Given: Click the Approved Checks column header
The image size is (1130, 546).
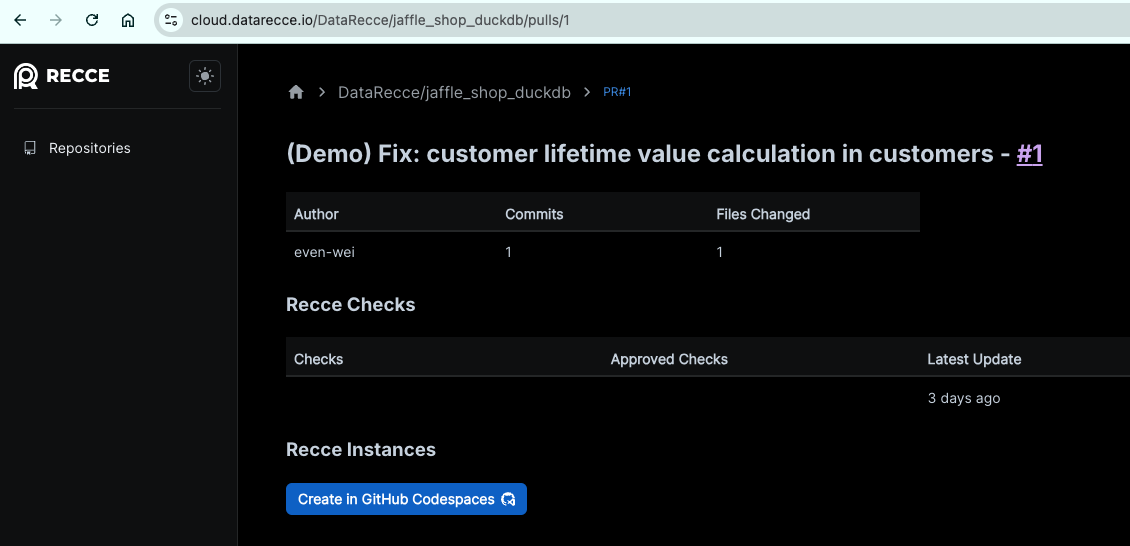Looking at the screenshot, I should pos(669,359).
